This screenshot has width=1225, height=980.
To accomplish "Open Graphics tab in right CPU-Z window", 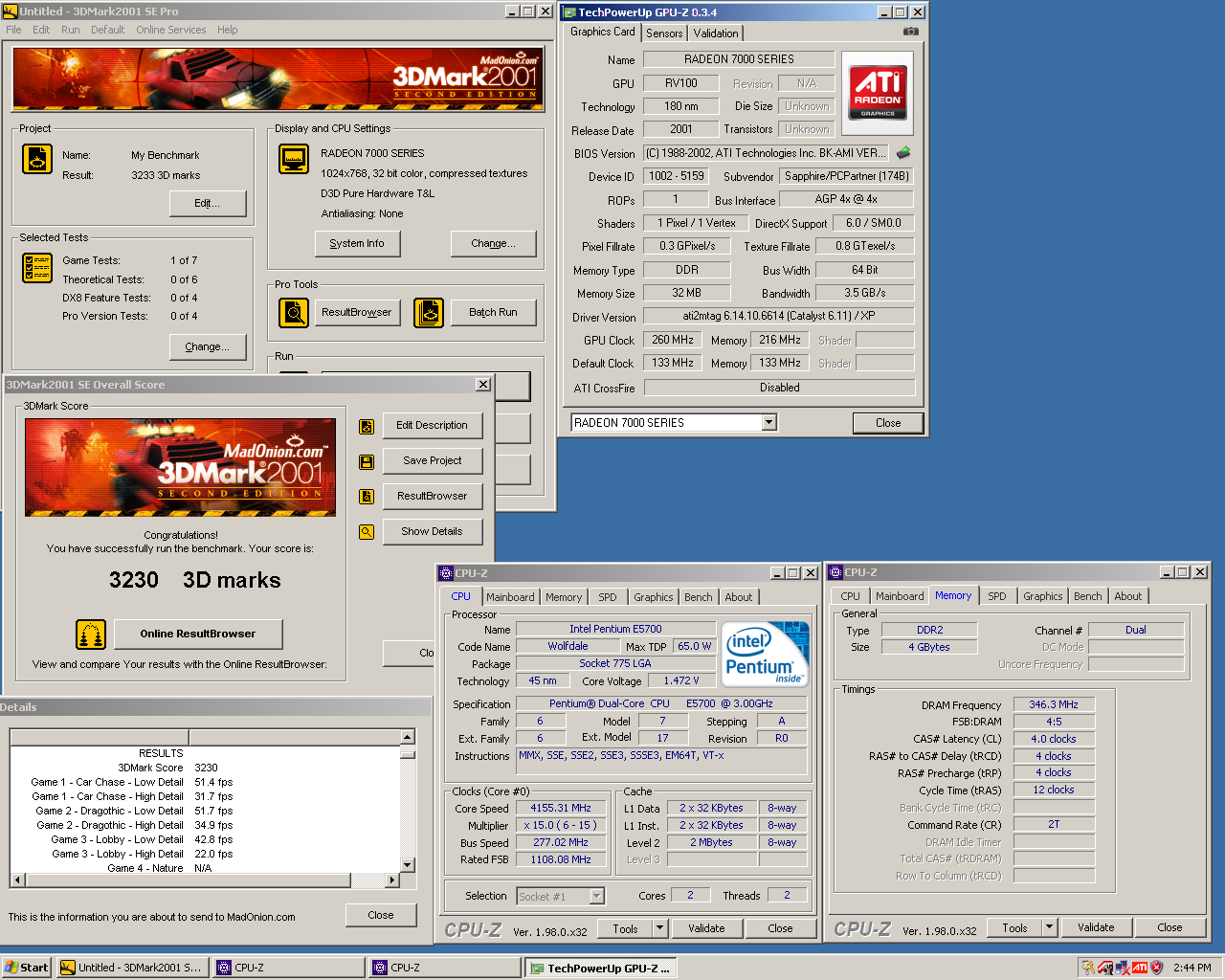I will click(x=1042, y=596).
